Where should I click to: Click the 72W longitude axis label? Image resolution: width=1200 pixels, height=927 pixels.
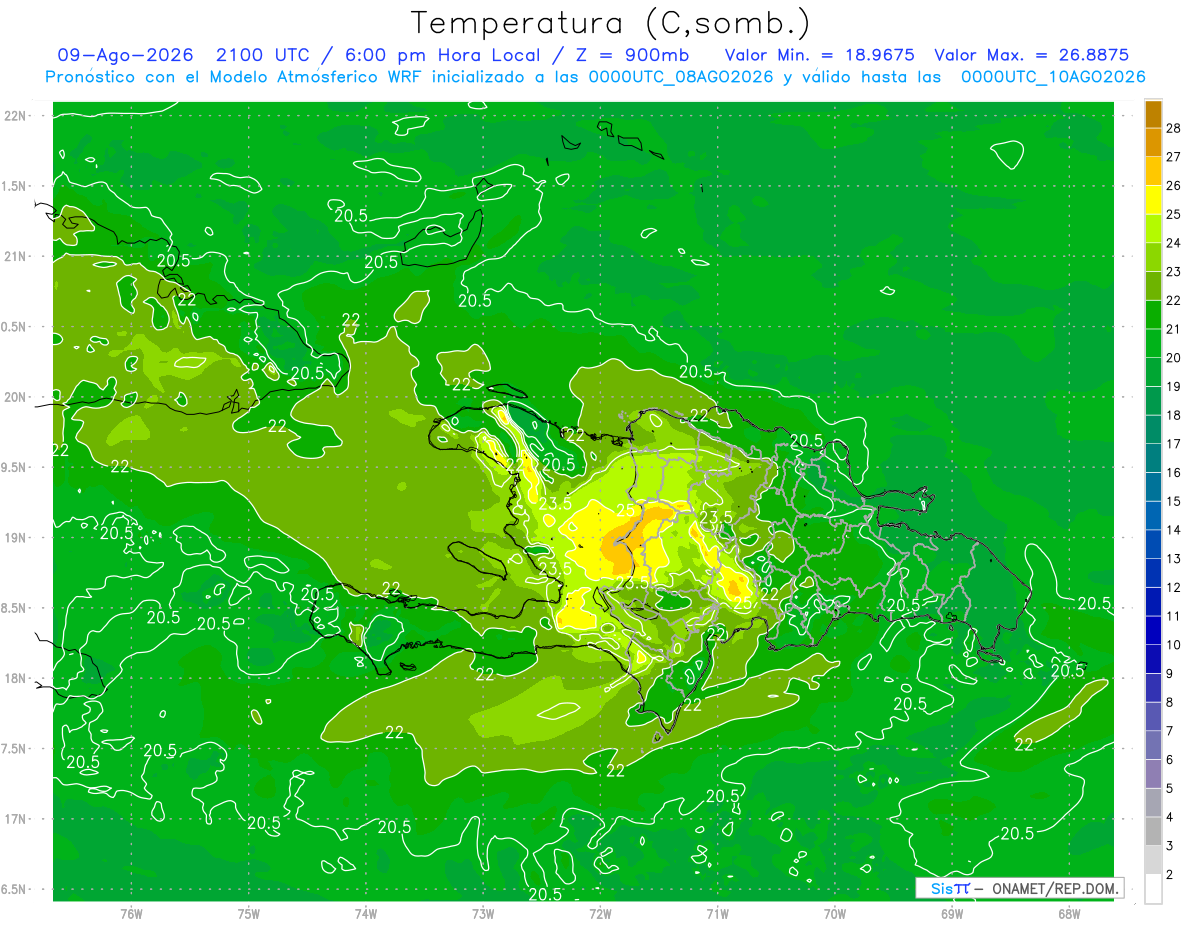[x=601, y=914]
